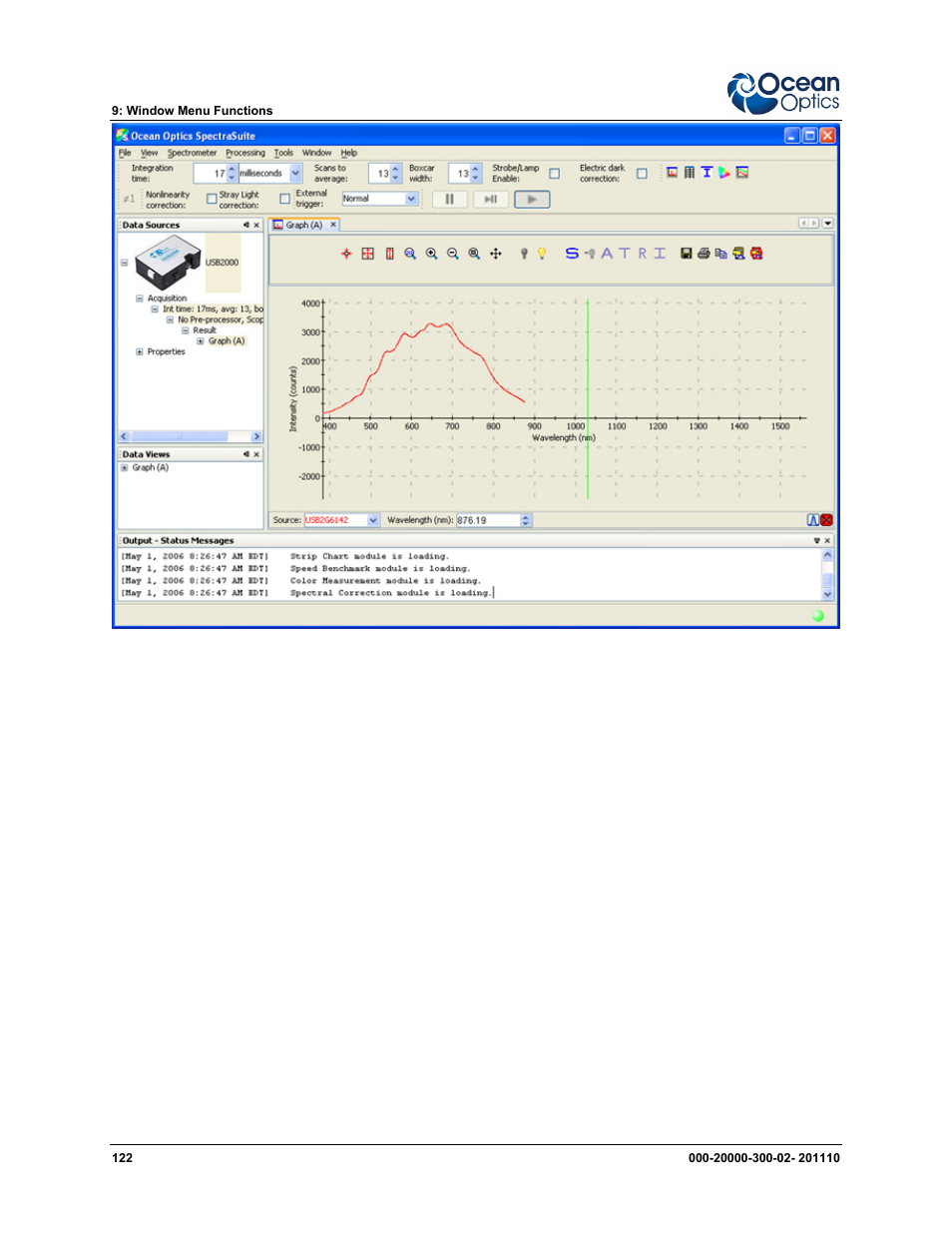
Task: Click the multicolor triangle color-measurement icon
Action: pyautogui.click(x=724, y=173)
